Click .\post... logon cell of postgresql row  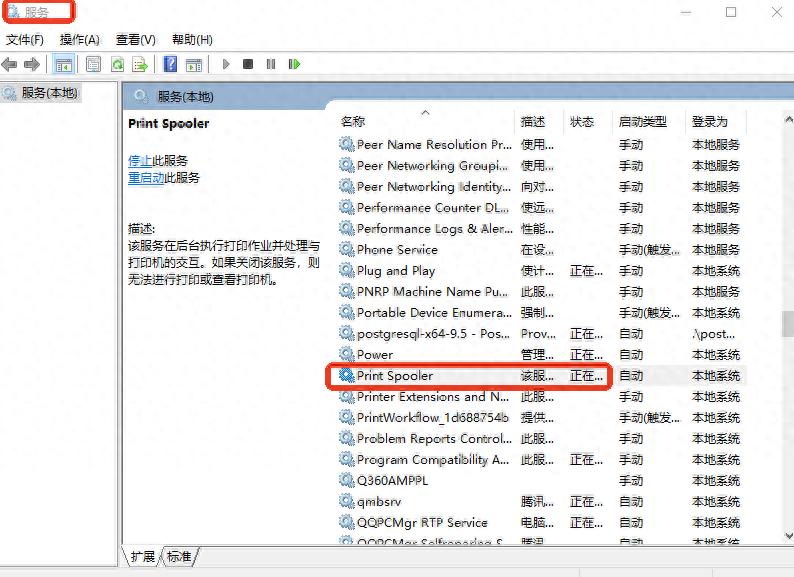[x=713, y=334]
